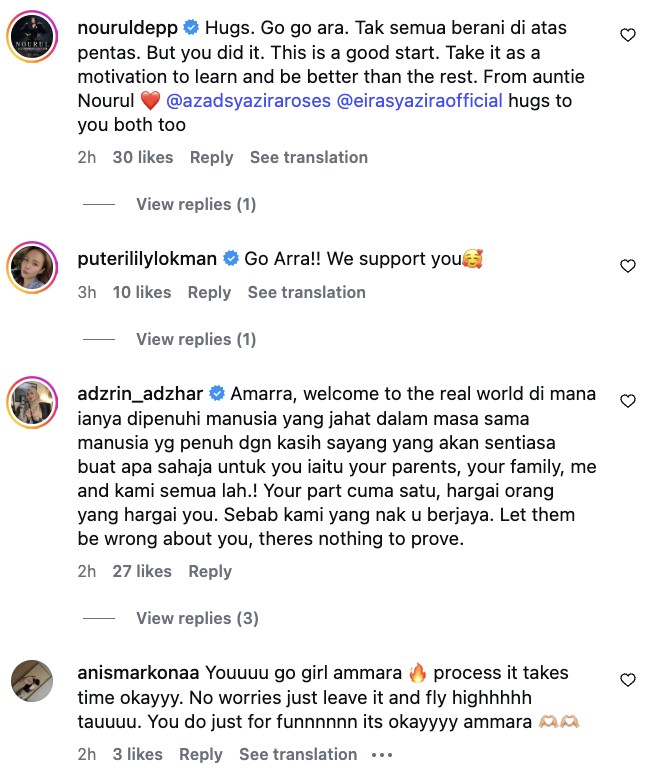652x782 pixels.
Task: Expand View replies (1) under nouruldepp's comment
Action: 196,204
